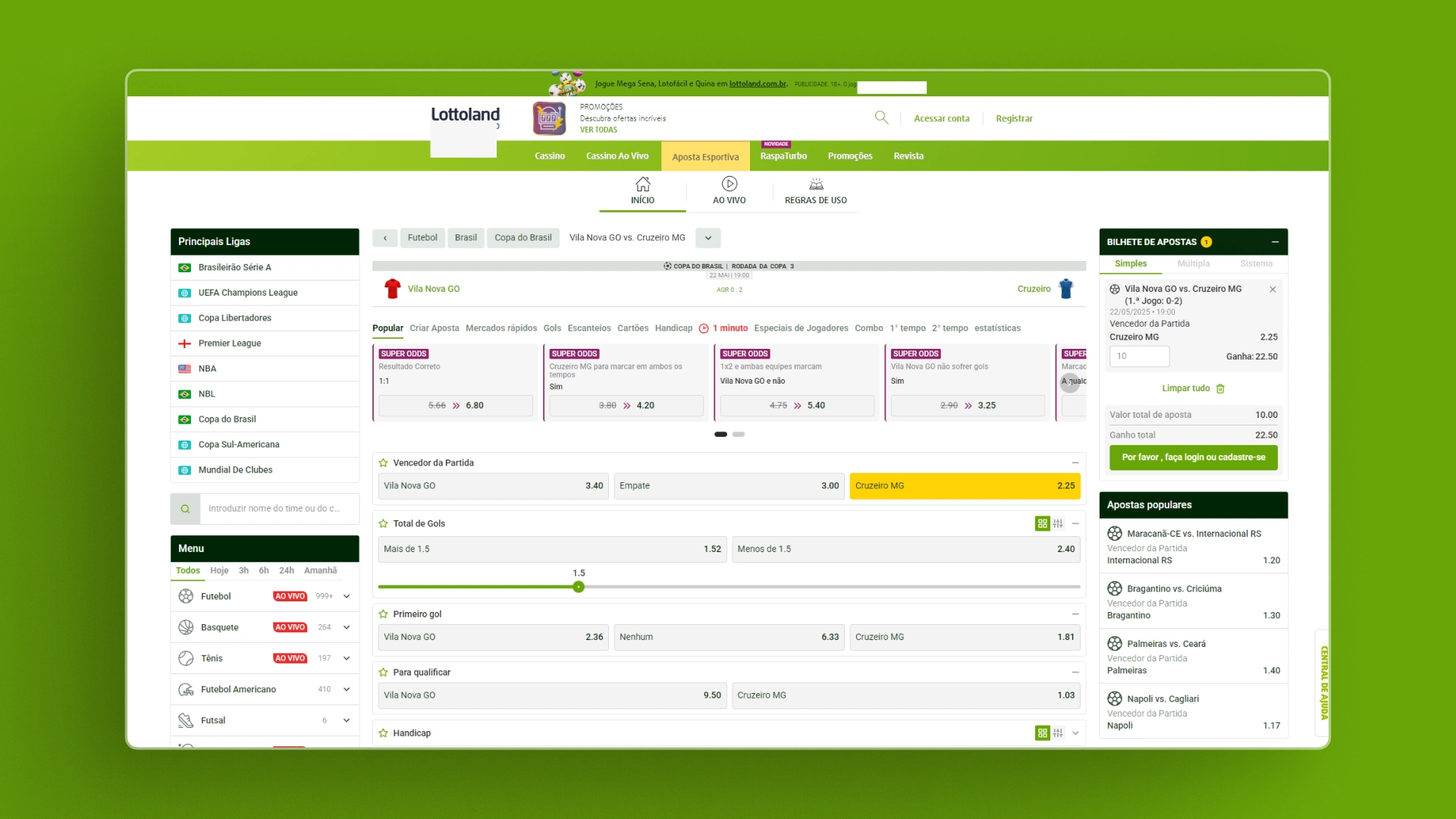This screenshot has height=819, width=1456.
Task: Expand the Handicap market chevron
Action: (1075, 733)
